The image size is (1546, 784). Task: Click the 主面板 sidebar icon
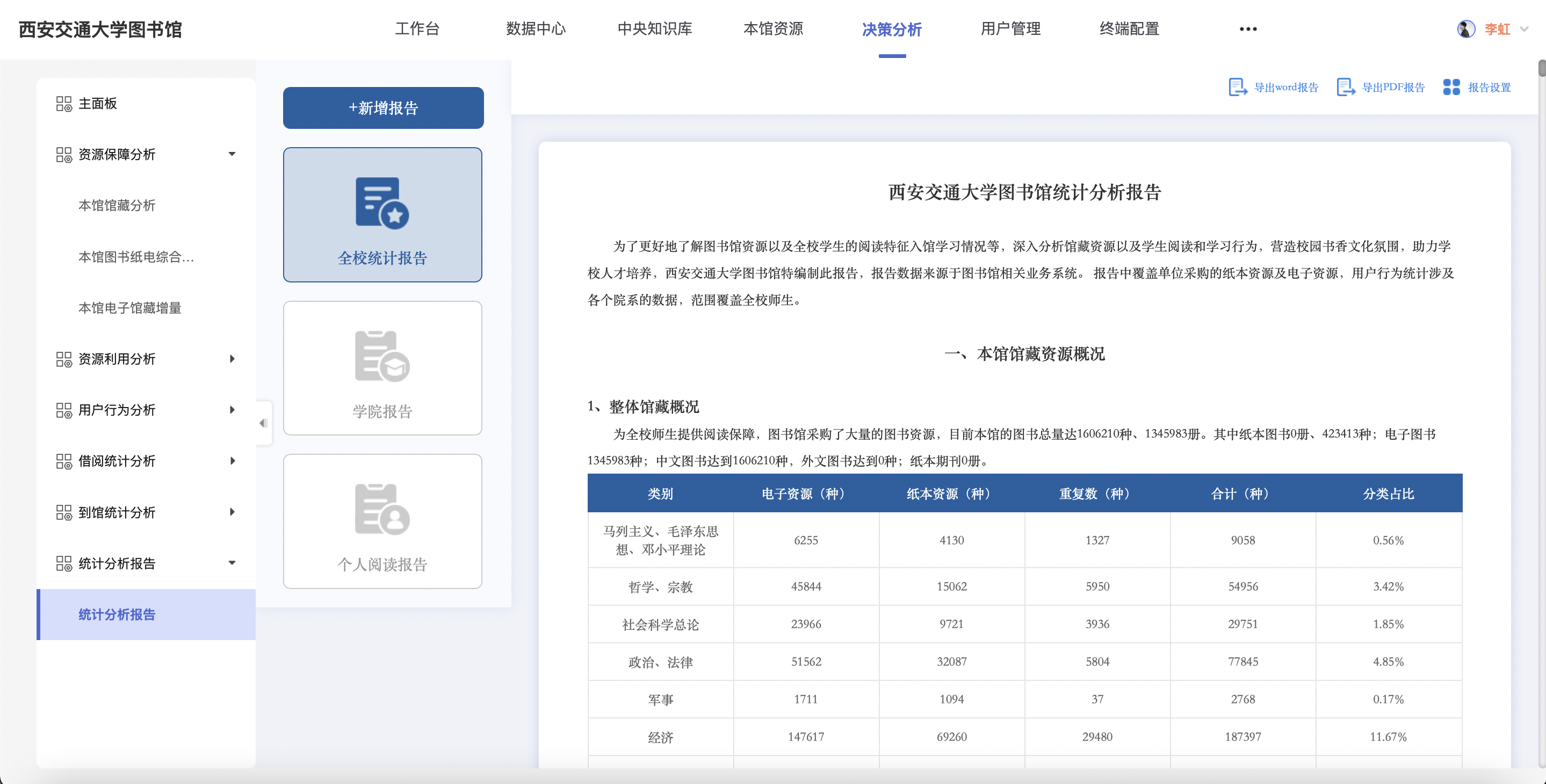click(63, 104)
